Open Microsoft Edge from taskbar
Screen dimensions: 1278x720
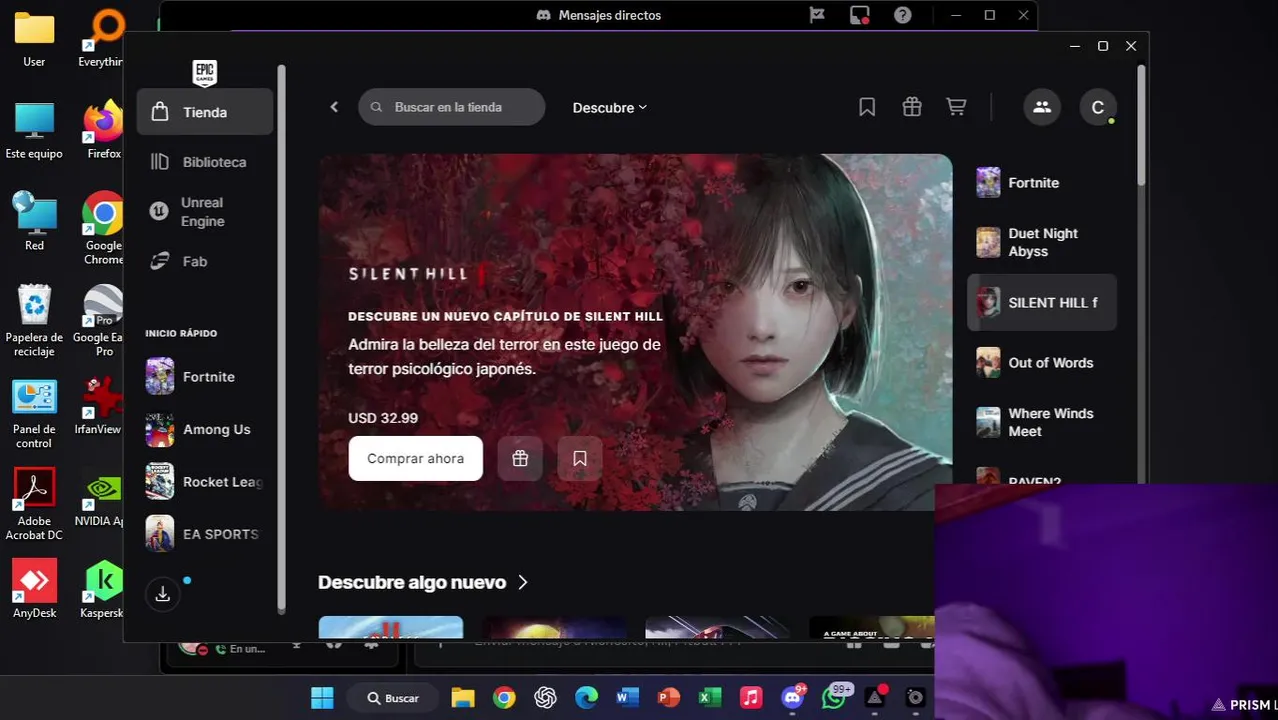(586, 698)
